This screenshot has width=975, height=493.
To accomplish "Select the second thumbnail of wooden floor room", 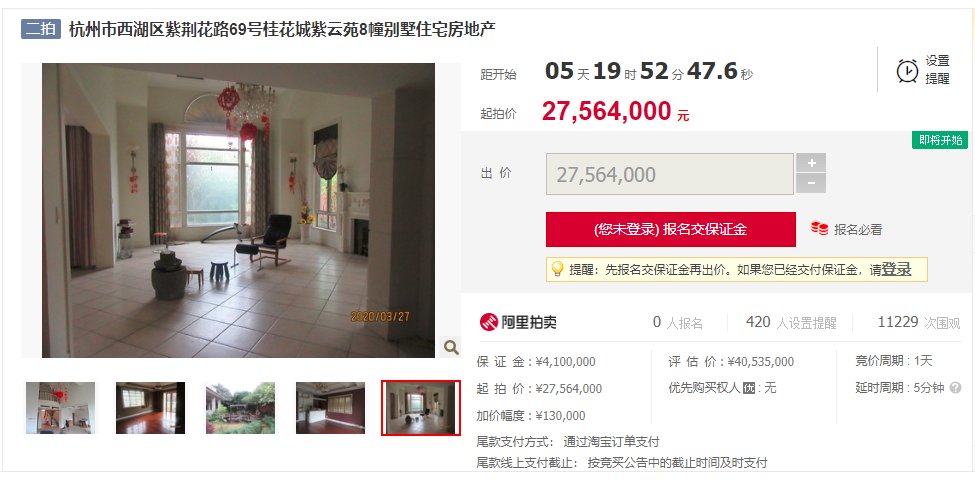I will pyautogui.click(x=150, y=408).
